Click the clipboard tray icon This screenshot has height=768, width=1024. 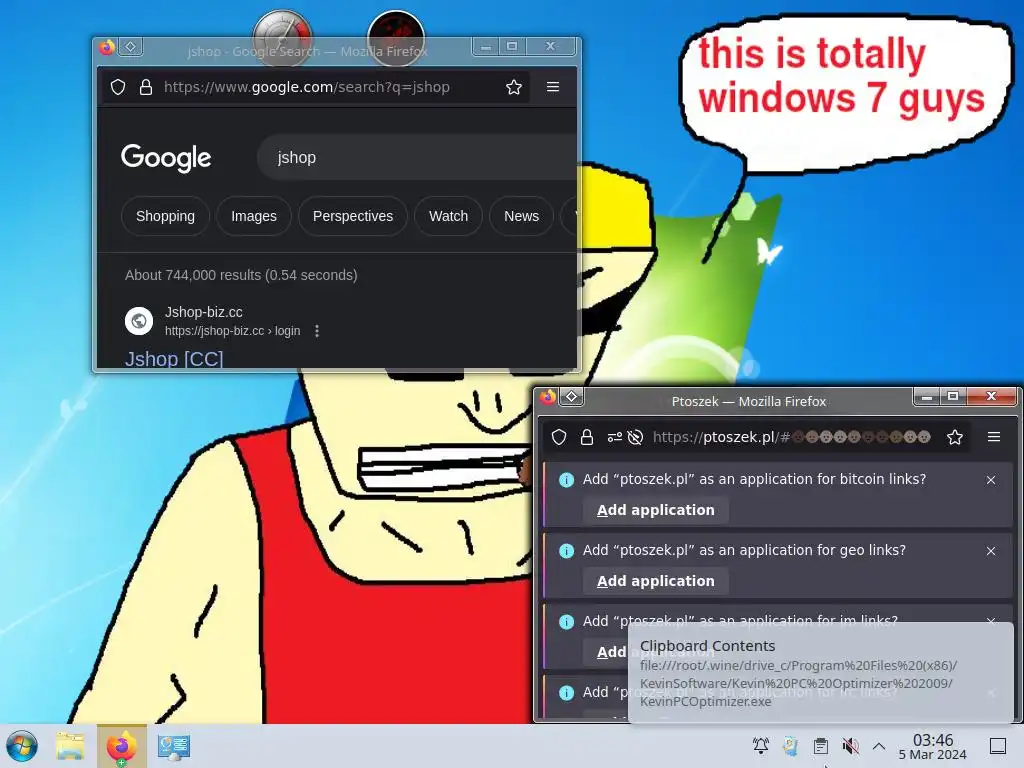point(821,746)
